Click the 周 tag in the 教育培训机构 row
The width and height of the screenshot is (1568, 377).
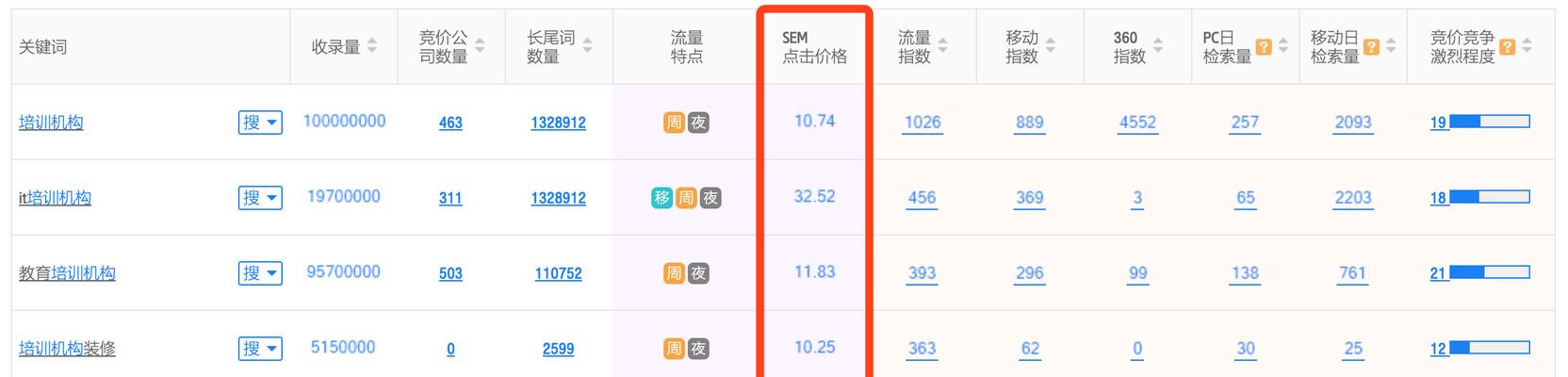tap(674, 273)
